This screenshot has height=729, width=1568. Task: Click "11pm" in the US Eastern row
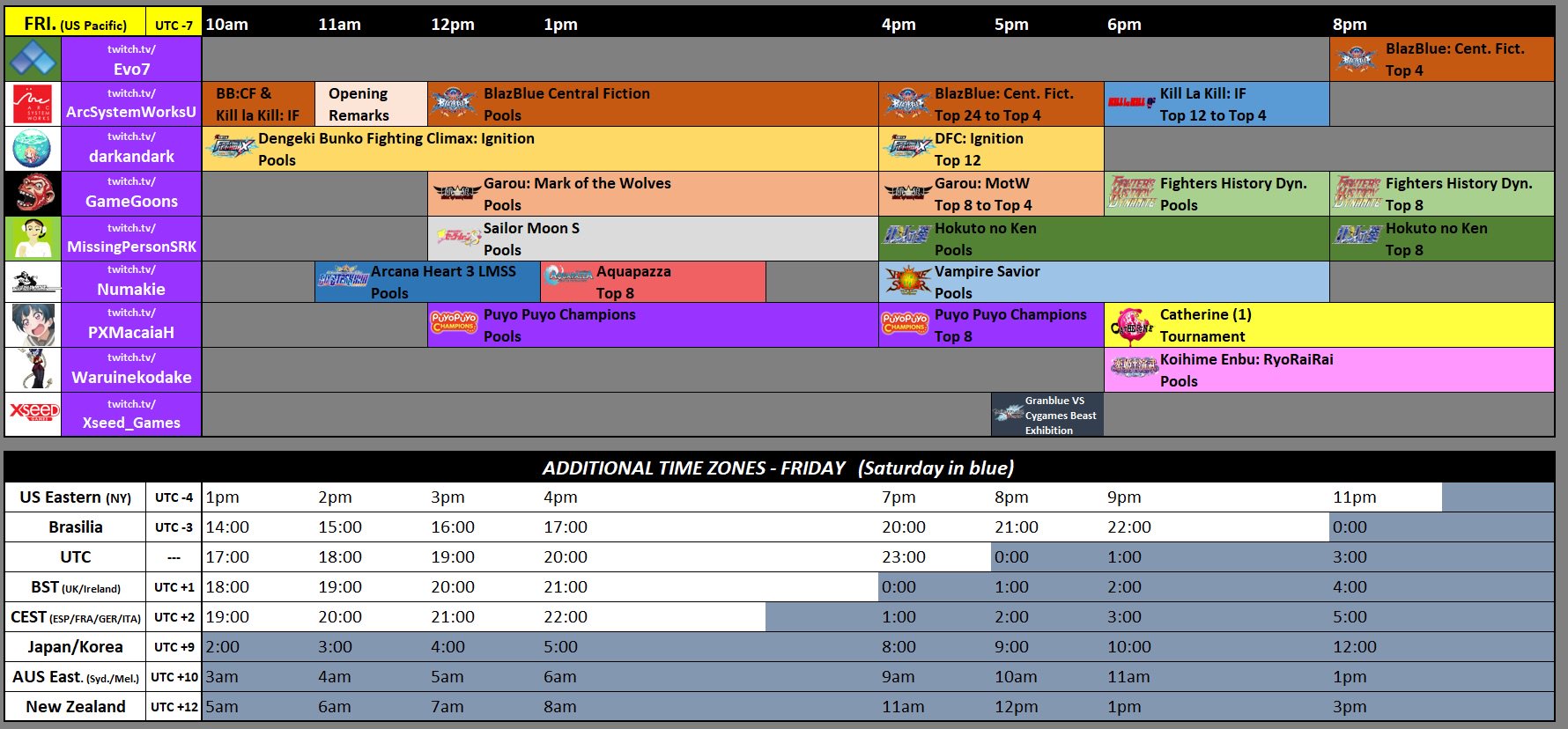(1354, 497)
